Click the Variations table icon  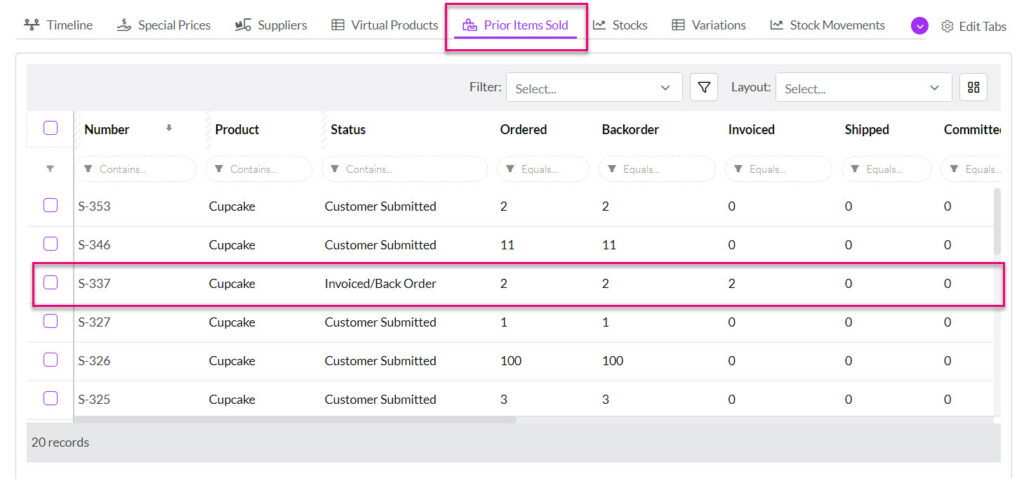point(679,25)
